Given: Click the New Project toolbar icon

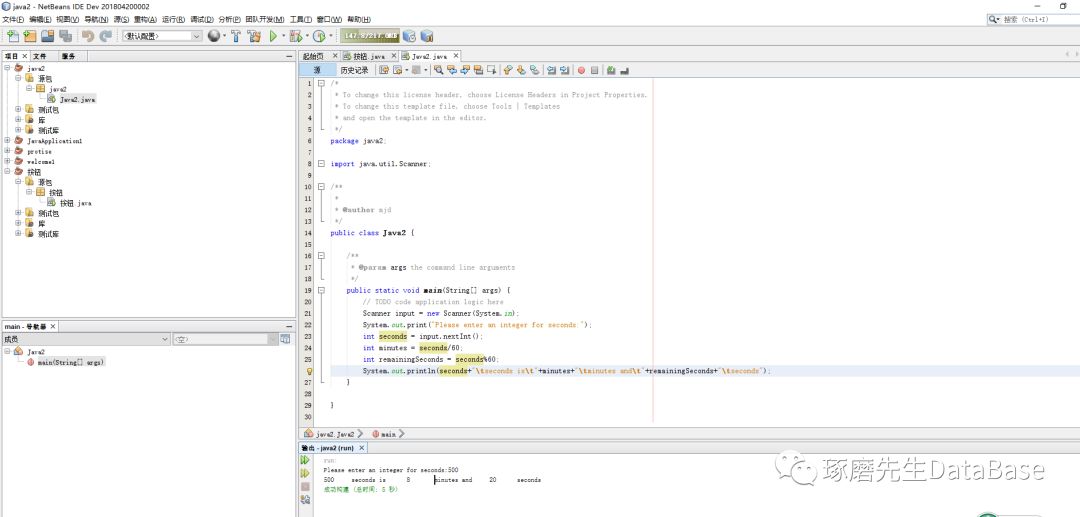Looking at the screenshot, I should [x=30, y=36].
